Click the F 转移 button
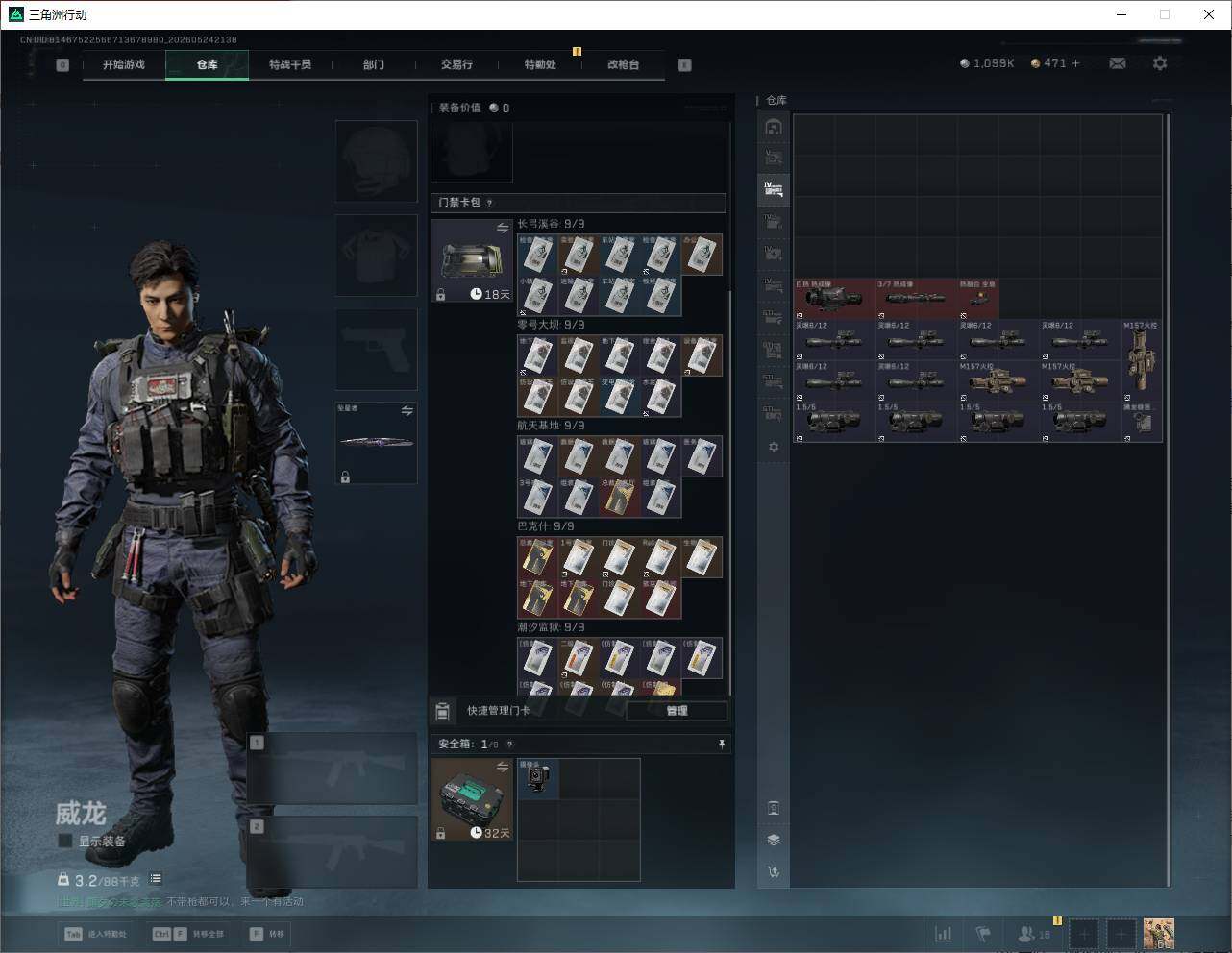The height and width of the screenshot is (953, 1232). (267, 934)
